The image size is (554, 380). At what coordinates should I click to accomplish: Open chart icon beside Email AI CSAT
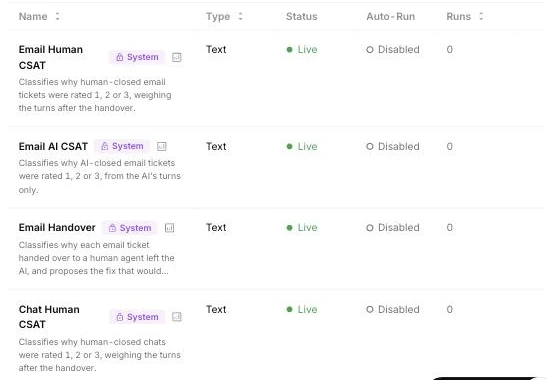click(161, 146)
